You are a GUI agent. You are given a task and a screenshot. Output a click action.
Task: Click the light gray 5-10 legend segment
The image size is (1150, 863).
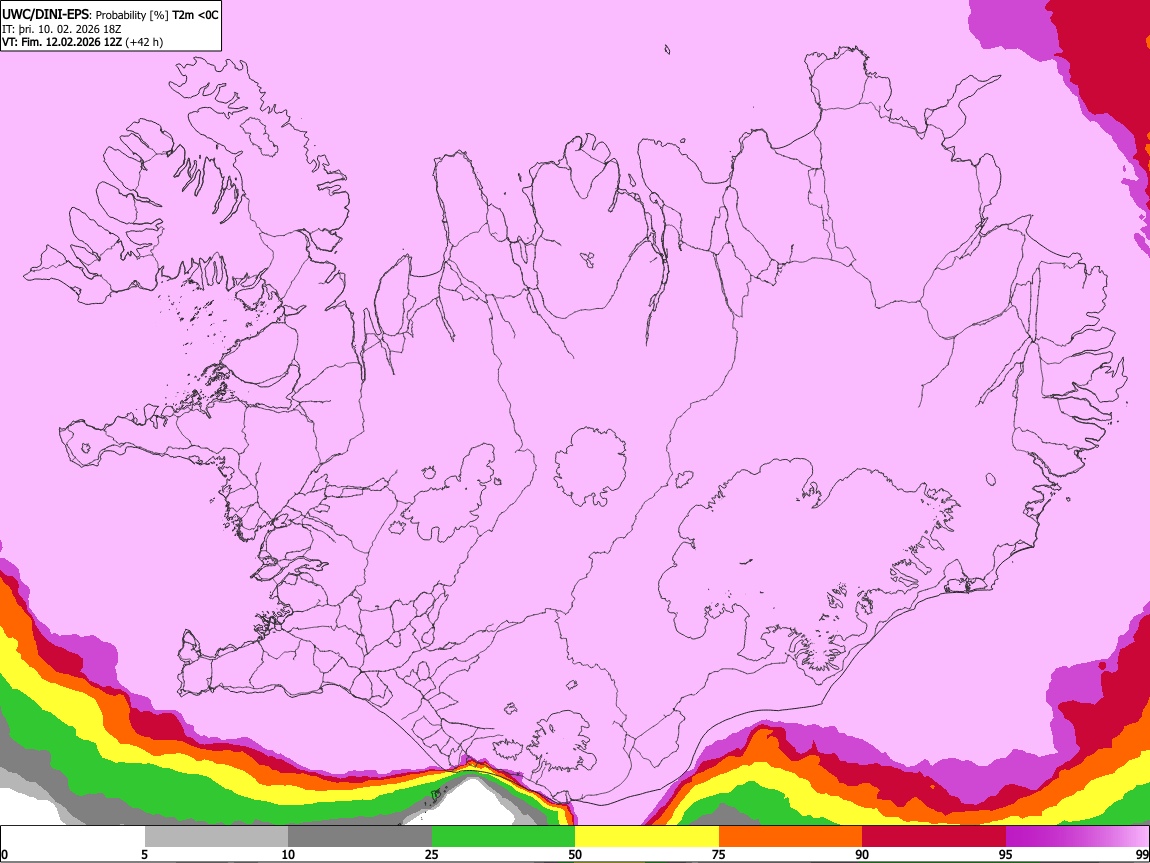coord(216,837)
